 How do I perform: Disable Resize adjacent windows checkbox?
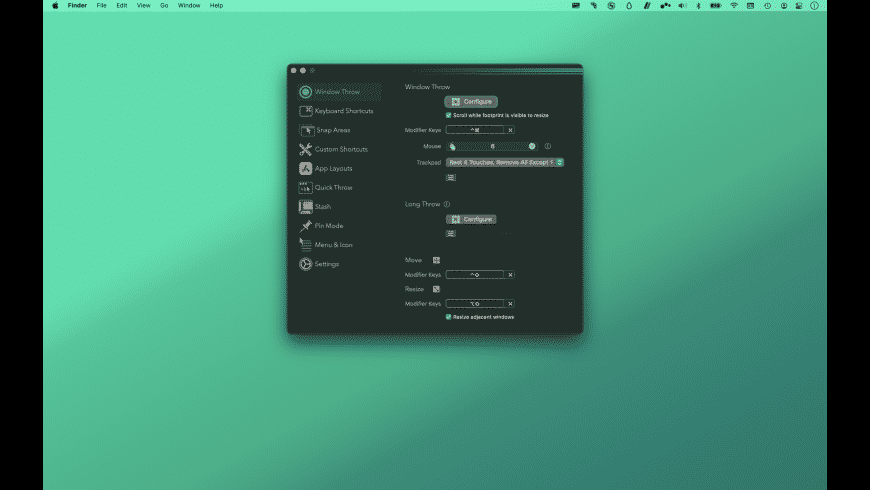coord(449,316)
